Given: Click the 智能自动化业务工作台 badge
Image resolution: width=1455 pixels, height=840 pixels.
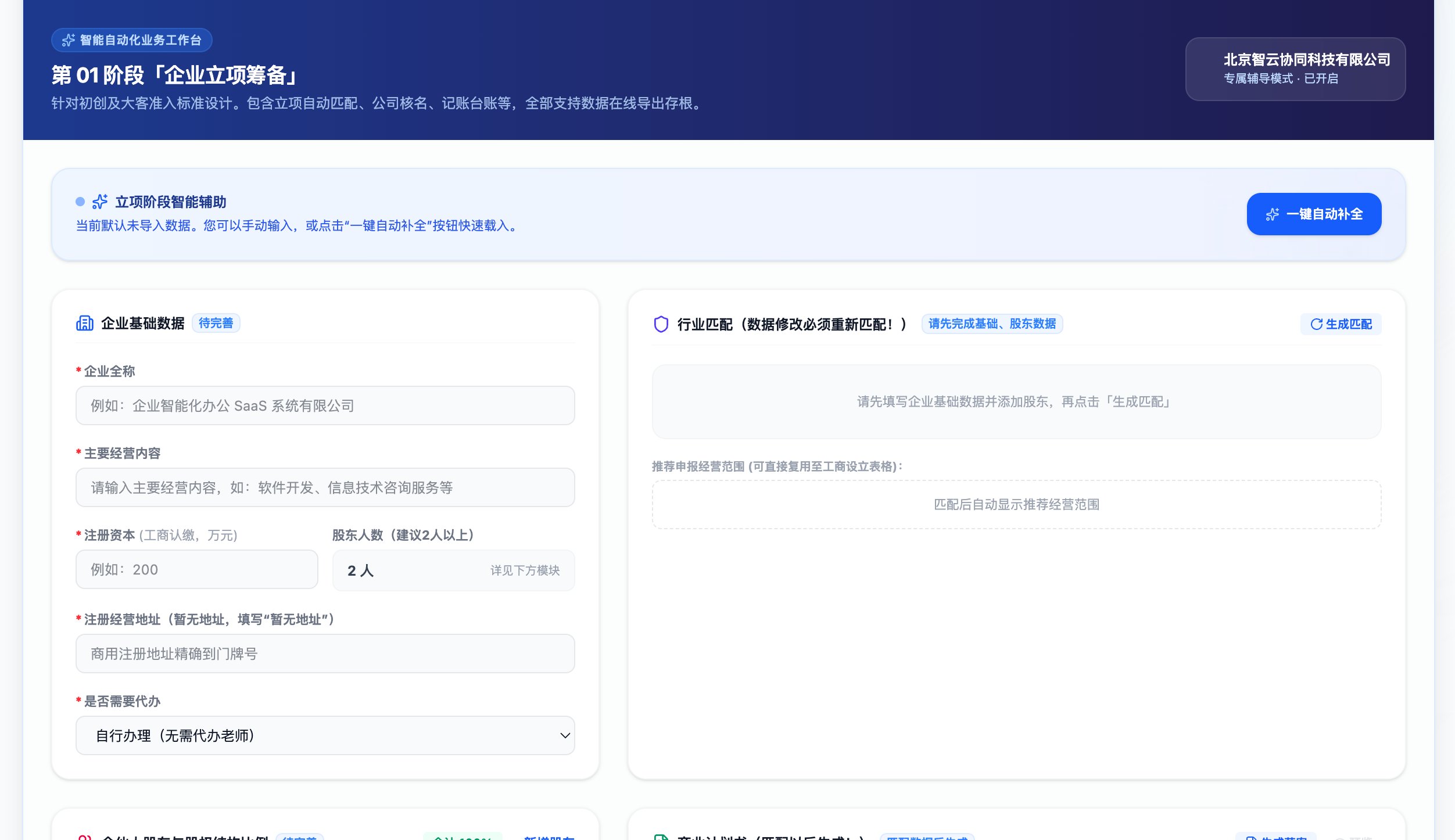Looking at the screenshot, I should (132, 40).
